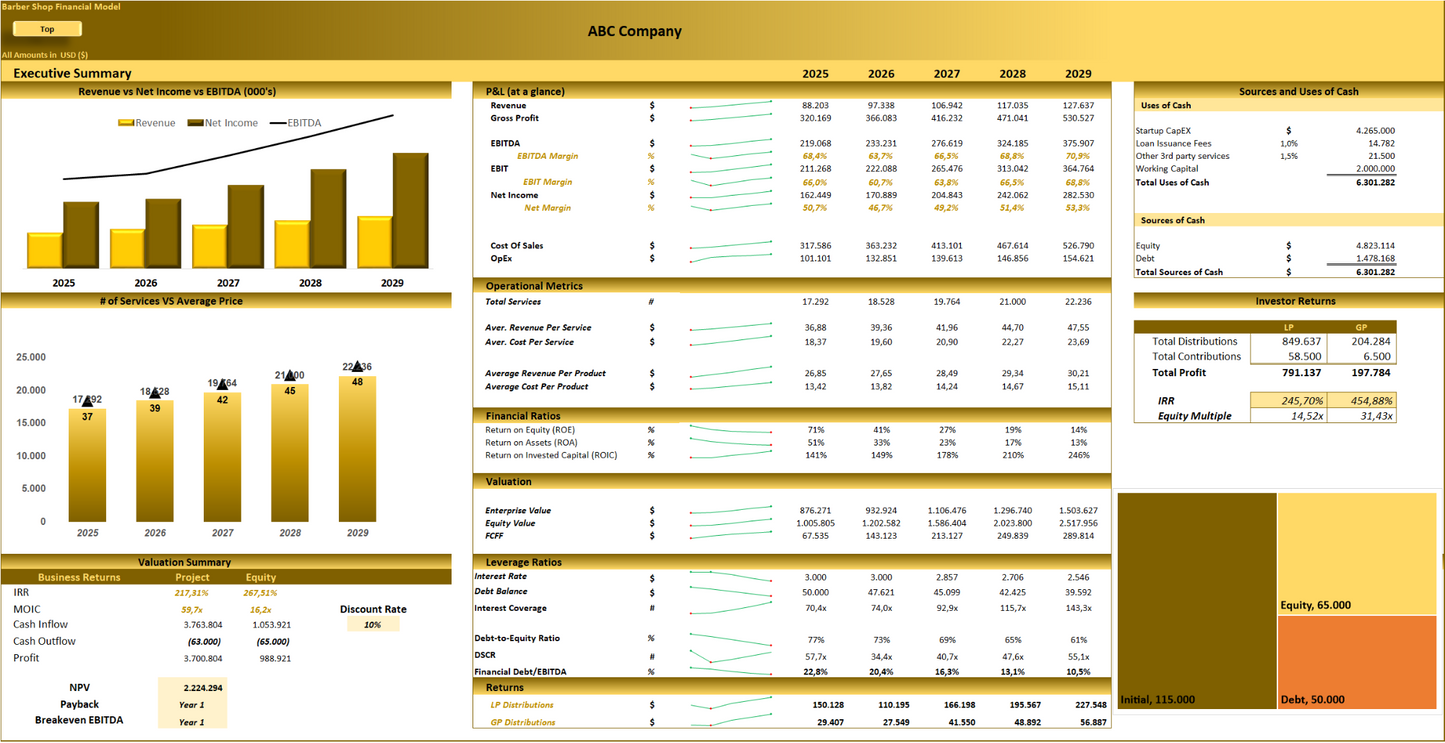The width and height of the screenshot is (1445, 743).
Task: Click the 2025 Revenue bar in chart
Action: (45, 250)
